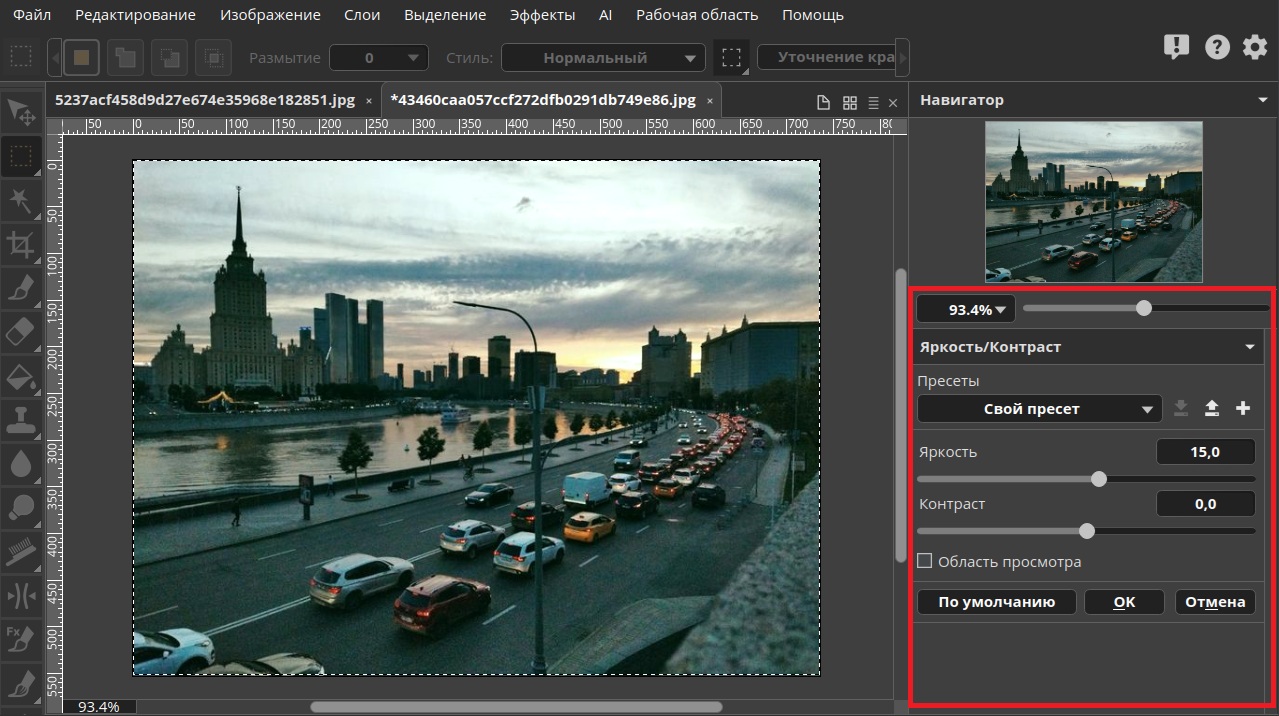The width and height of the screenshot is (1279, 716).
Task: Click the По умолчанию button
Action: pyautogui.click(x=996, y=602)
